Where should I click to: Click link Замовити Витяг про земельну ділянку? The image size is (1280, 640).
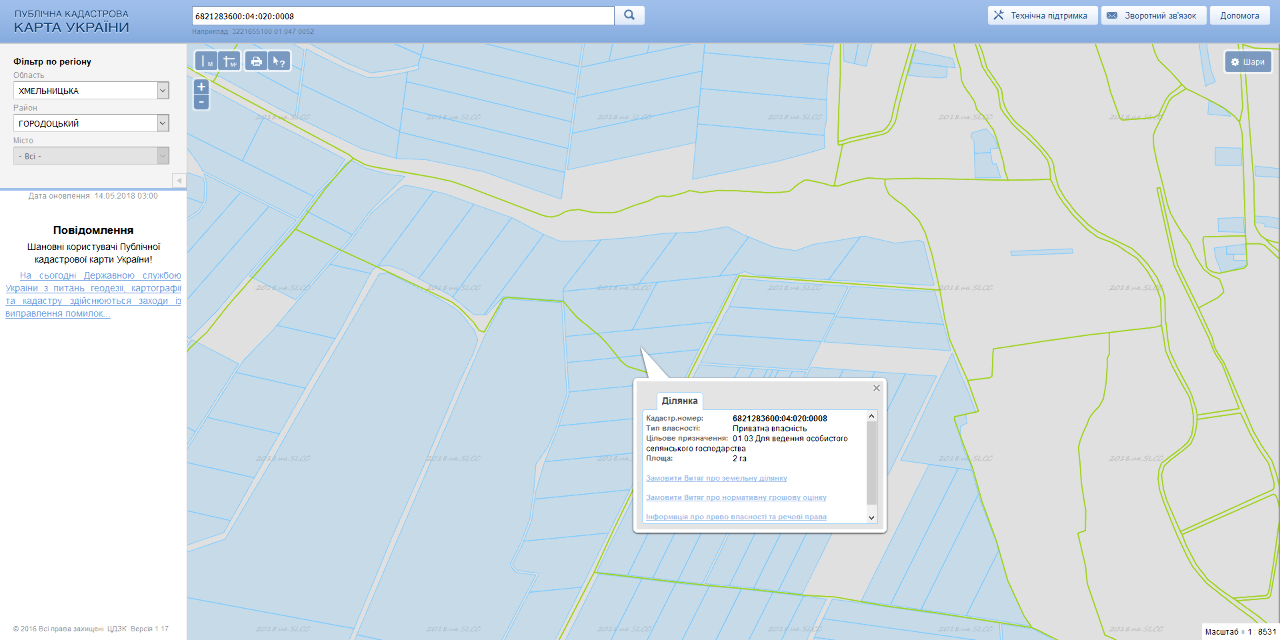[x=716, y=478]
